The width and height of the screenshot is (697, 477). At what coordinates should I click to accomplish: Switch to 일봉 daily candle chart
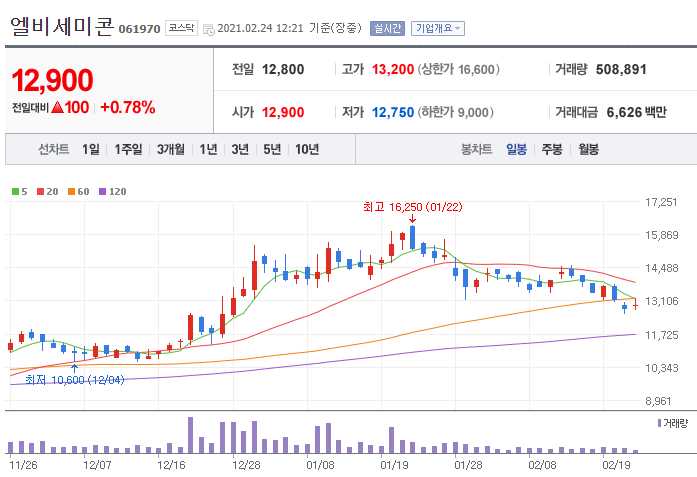click(517, 149)
